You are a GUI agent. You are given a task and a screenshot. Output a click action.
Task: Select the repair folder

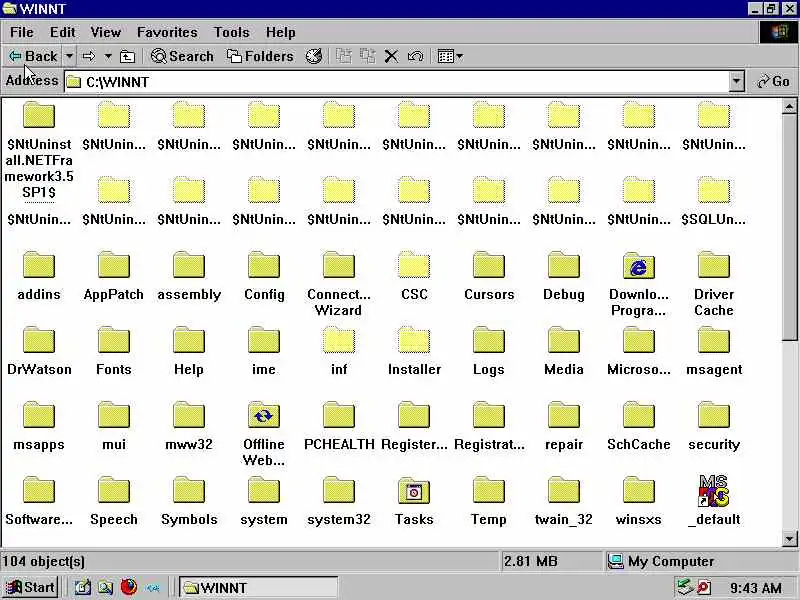[x=564, y=426]
